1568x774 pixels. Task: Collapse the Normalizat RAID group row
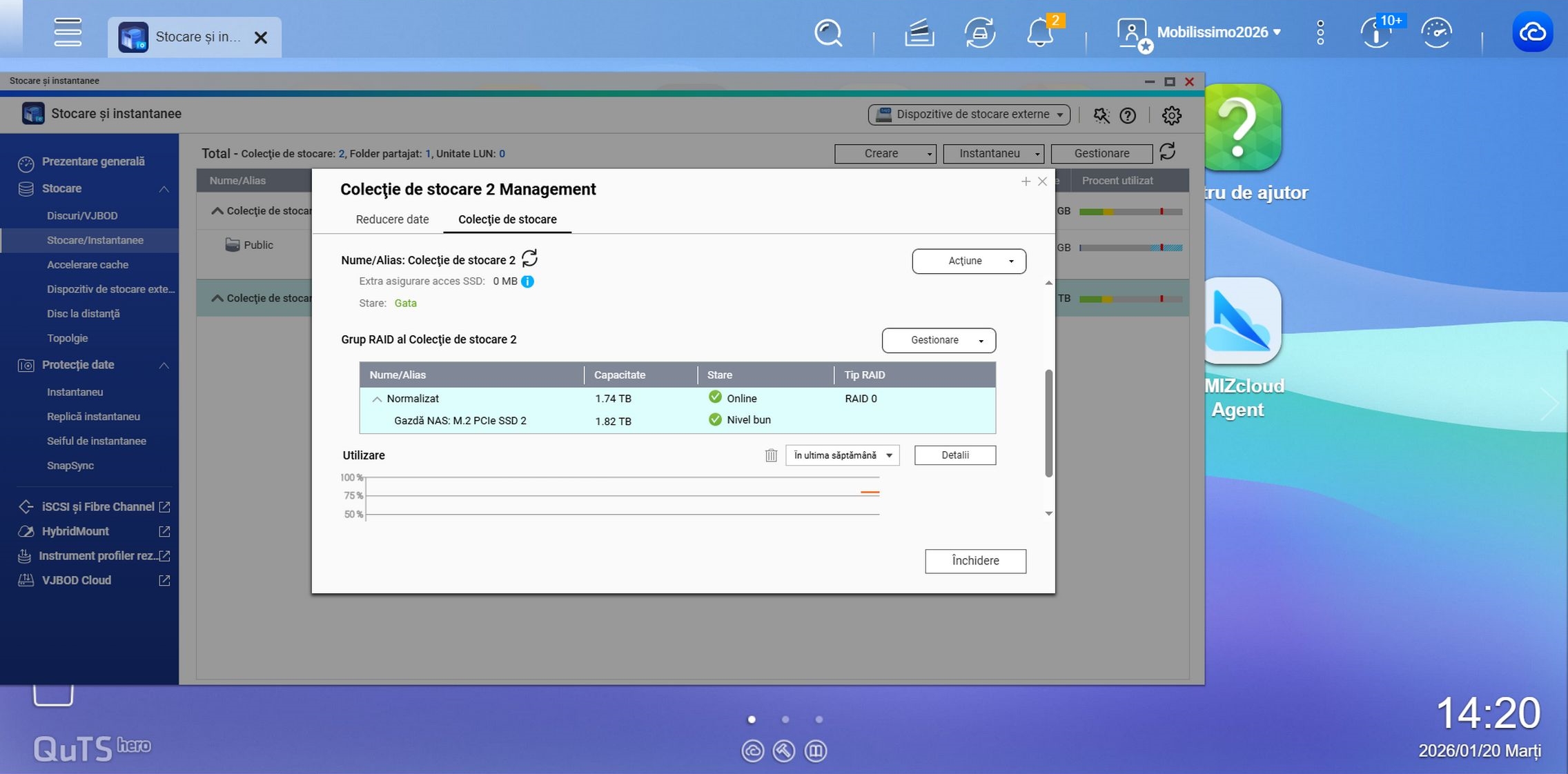coord(377,399)
